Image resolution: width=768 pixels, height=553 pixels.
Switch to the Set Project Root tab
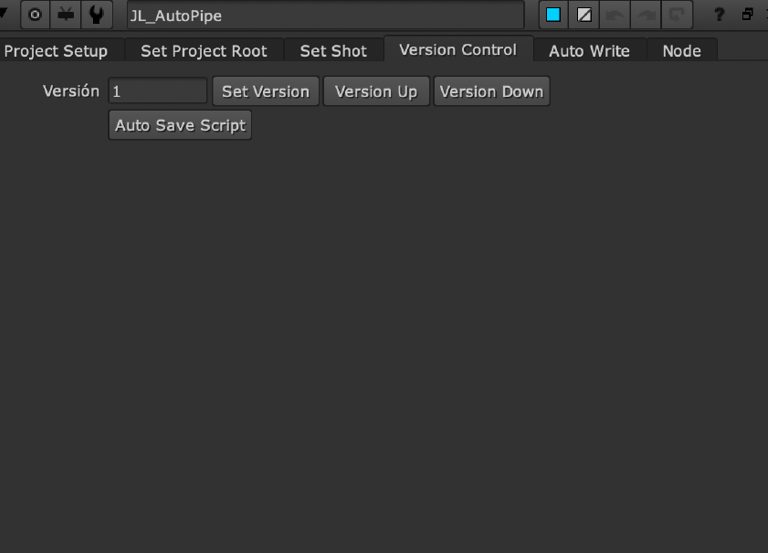coord(204,51)
